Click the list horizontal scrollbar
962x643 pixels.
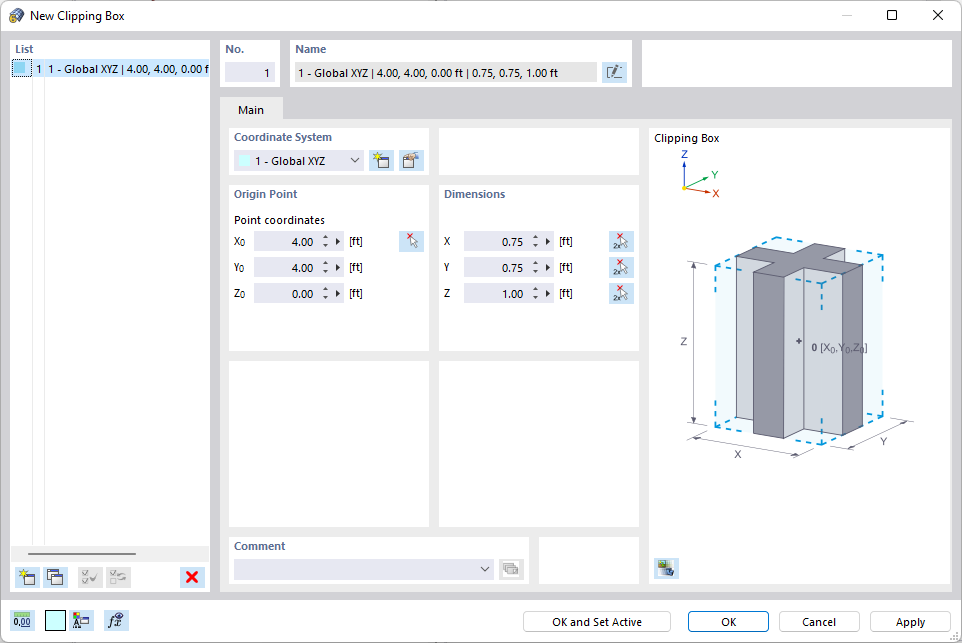(x=82, y=553)
